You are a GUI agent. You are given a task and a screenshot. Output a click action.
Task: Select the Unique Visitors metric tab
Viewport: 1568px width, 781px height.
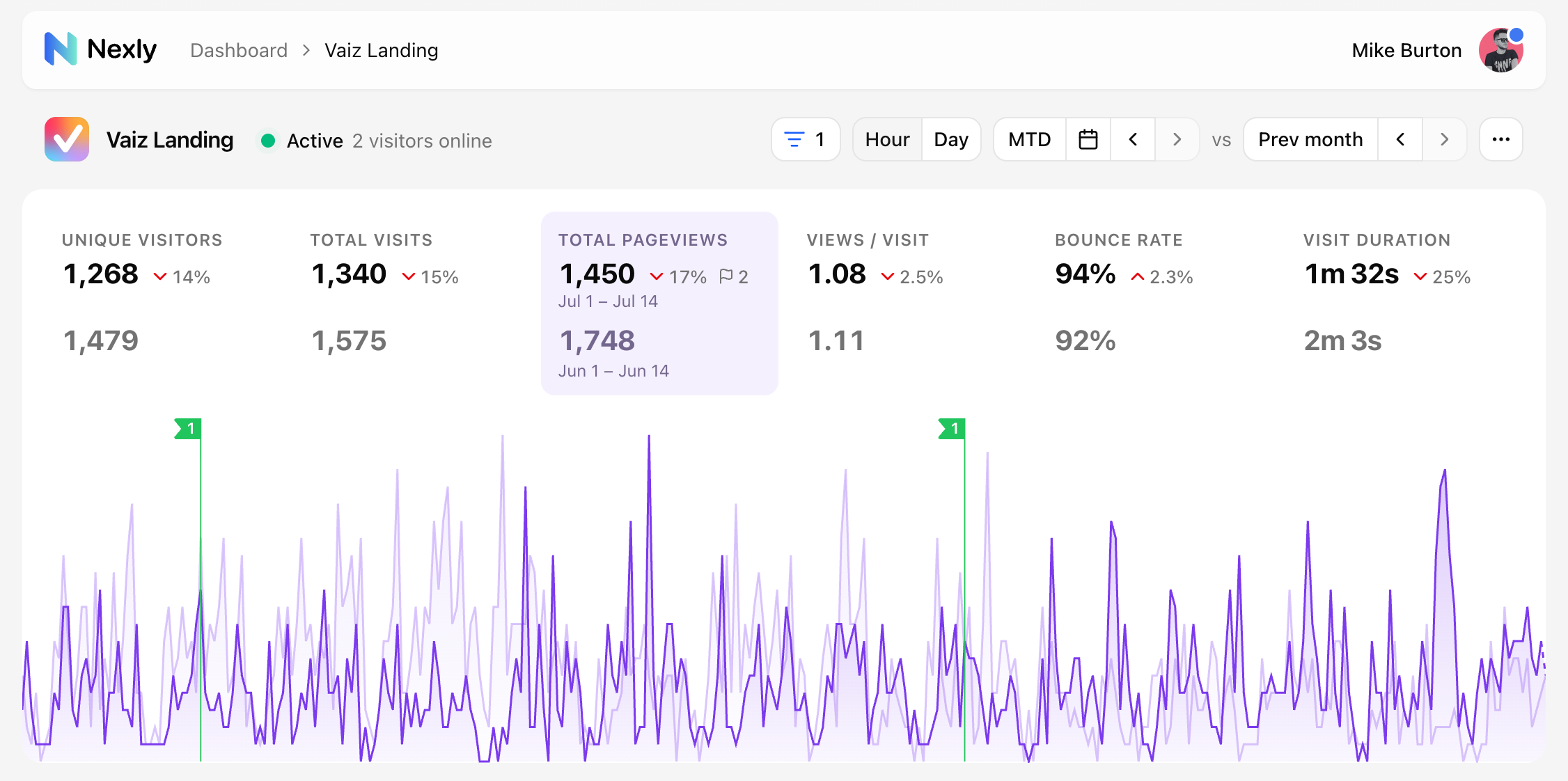point(163,303)
